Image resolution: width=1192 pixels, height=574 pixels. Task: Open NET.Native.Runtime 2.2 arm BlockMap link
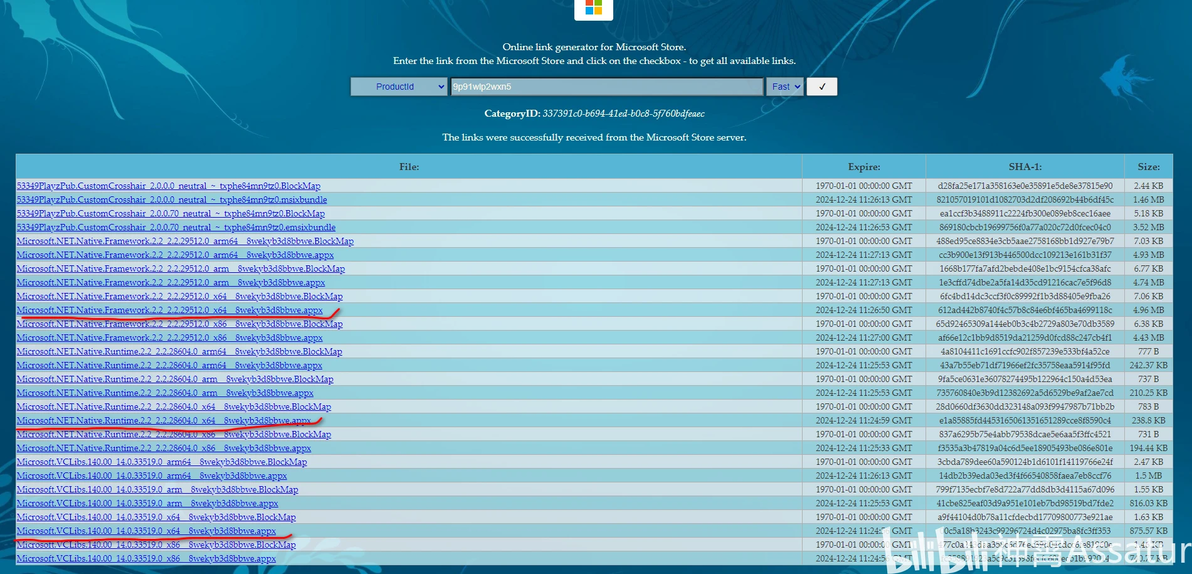coord(175,379)
